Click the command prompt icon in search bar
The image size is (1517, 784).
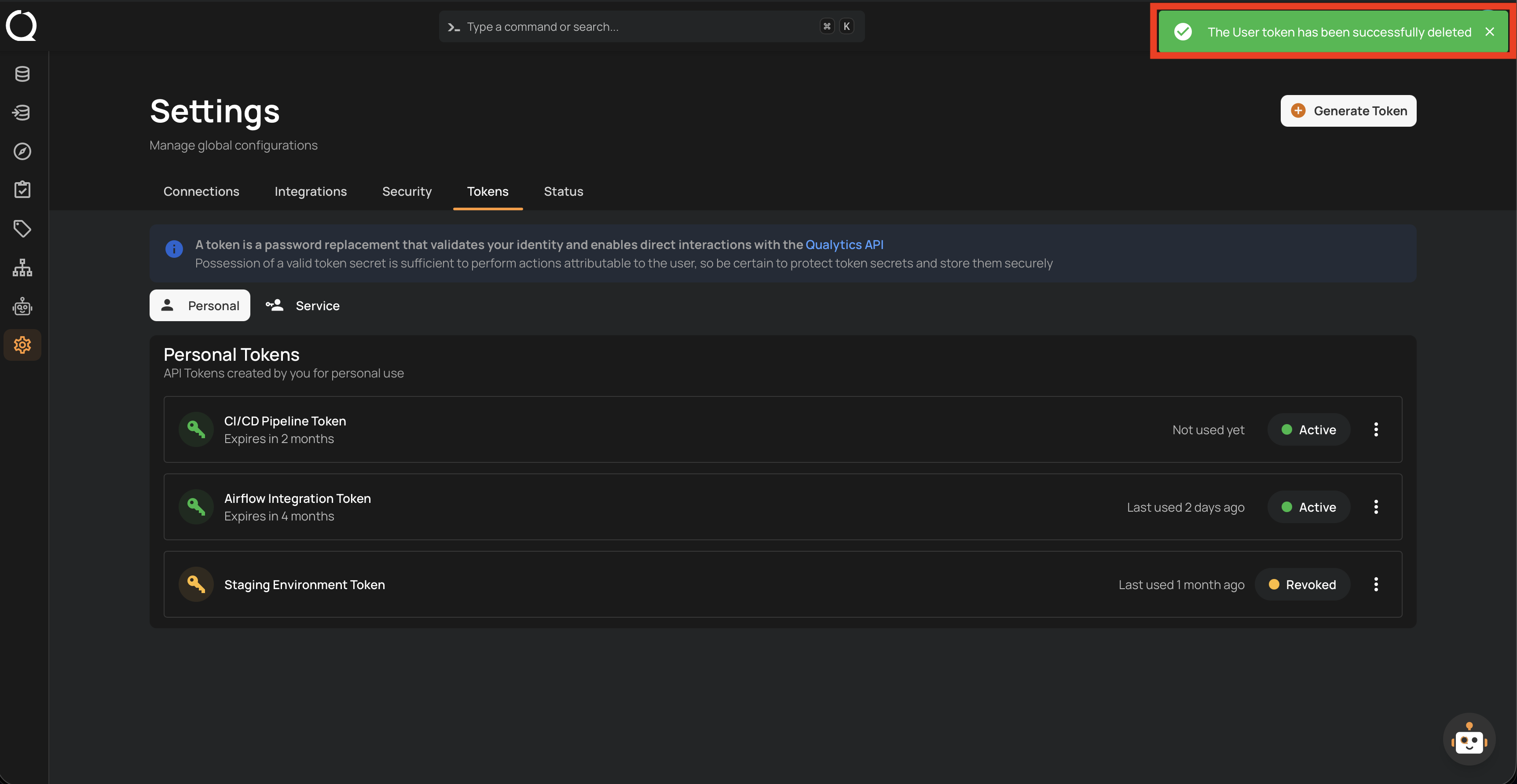click(454, 27)
